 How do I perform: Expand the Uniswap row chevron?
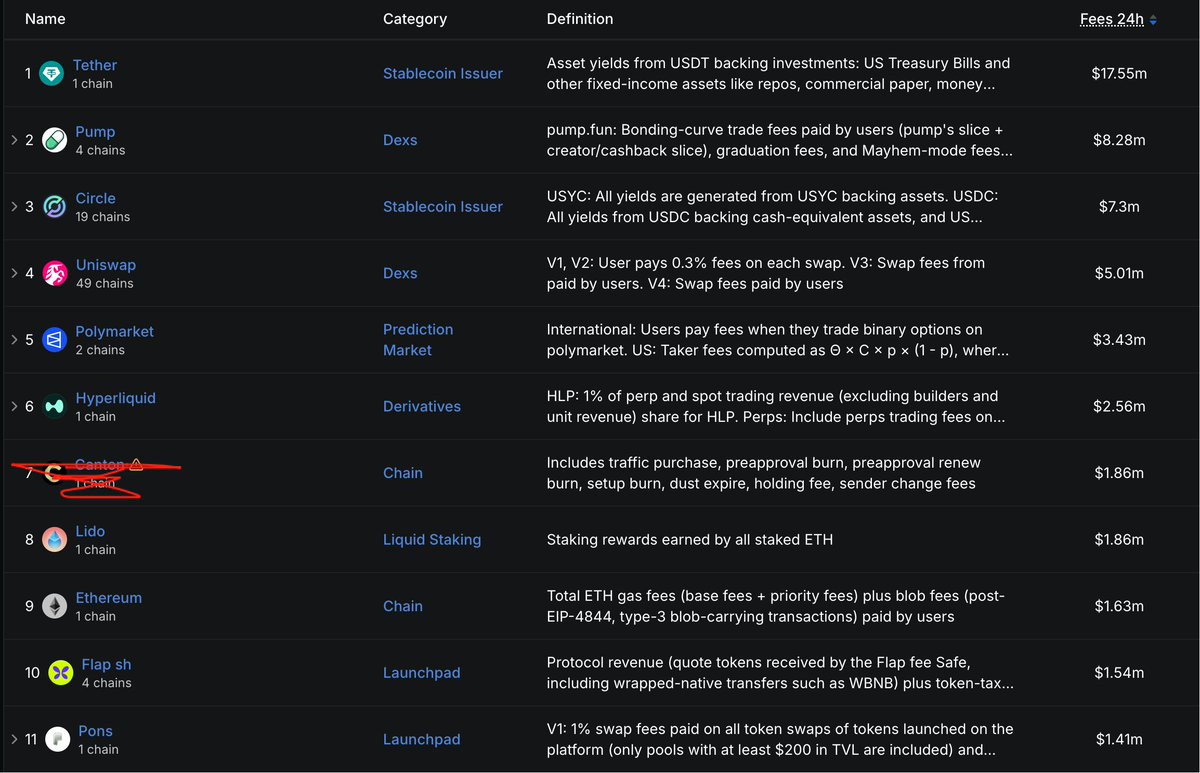14,273
